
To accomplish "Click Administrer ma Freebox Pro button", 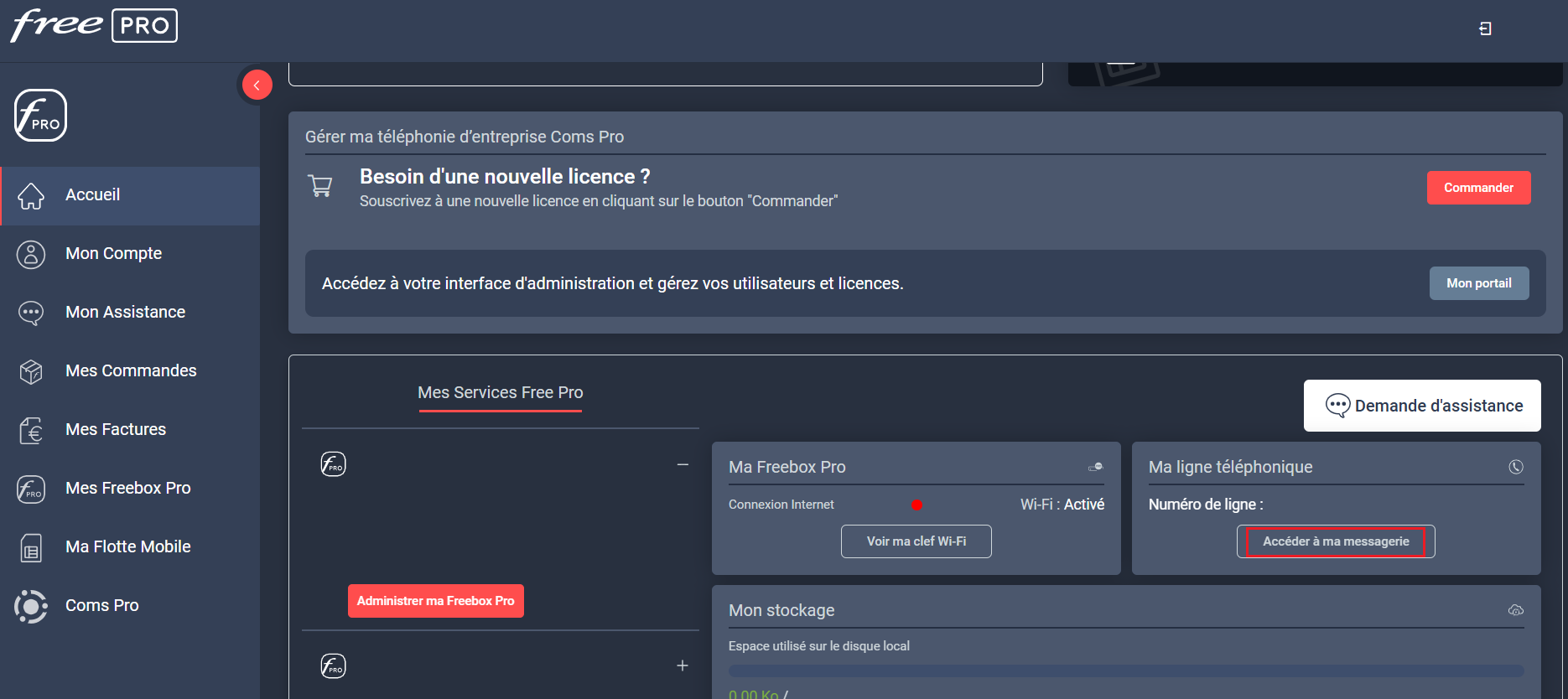I will pyautogui.click(x=436, y=601).
